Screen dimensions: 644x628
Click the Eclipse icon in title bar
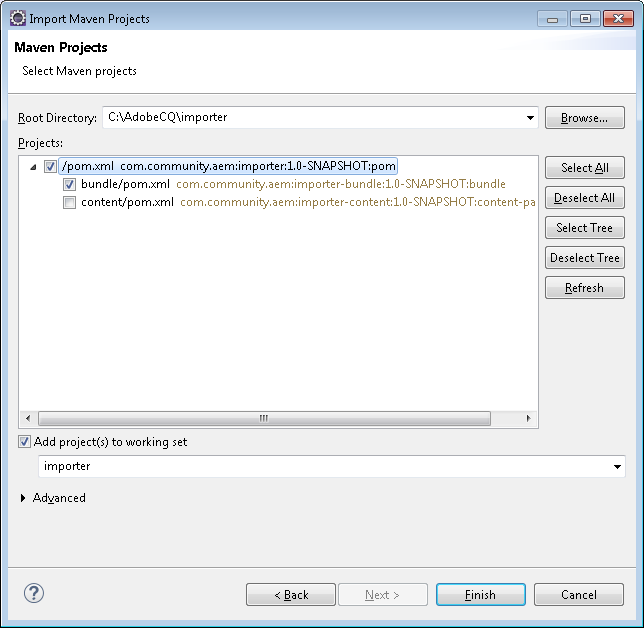coord(18,18)
